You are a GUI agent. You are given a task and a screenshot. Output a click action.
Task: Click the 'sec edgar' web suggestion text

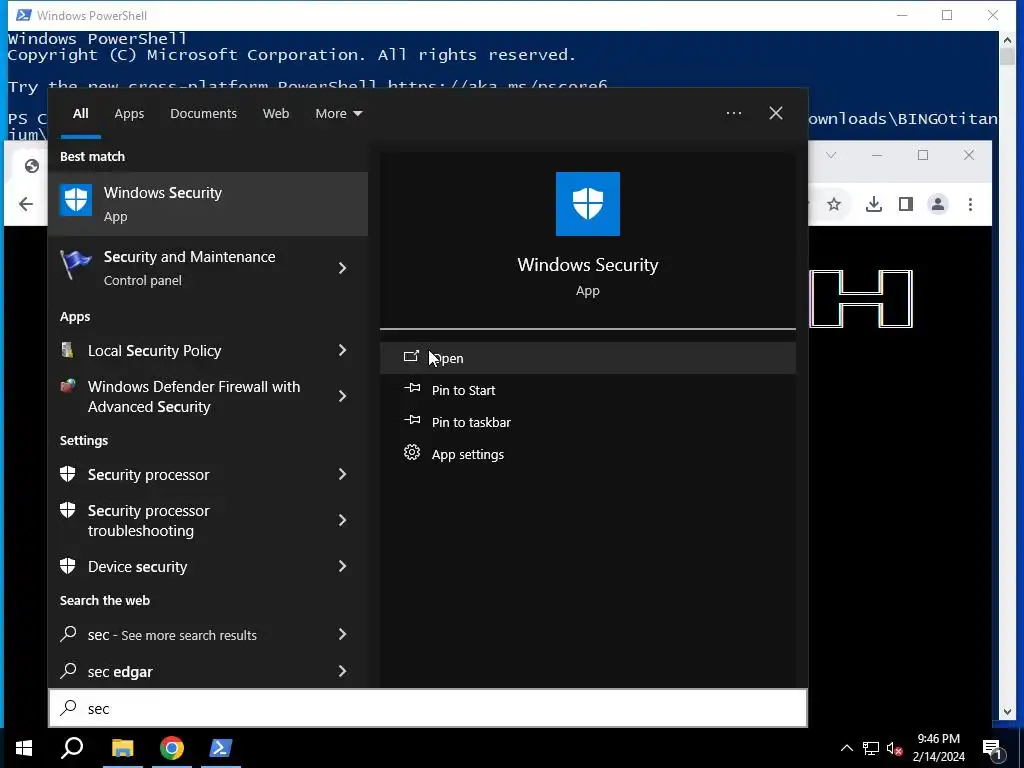point(120,671)
